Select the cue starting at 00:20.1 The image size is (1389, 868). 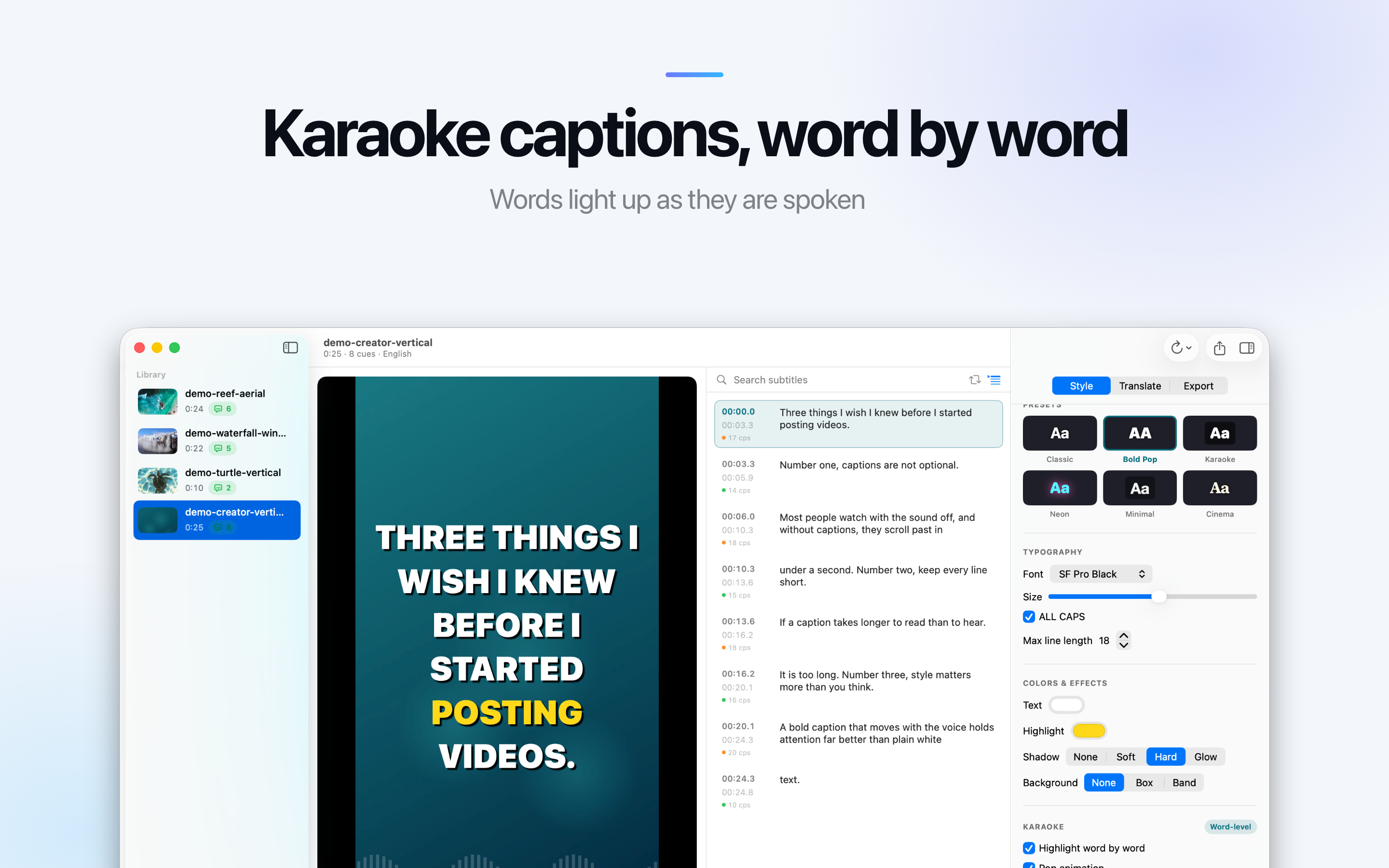[x=858, y=739]
